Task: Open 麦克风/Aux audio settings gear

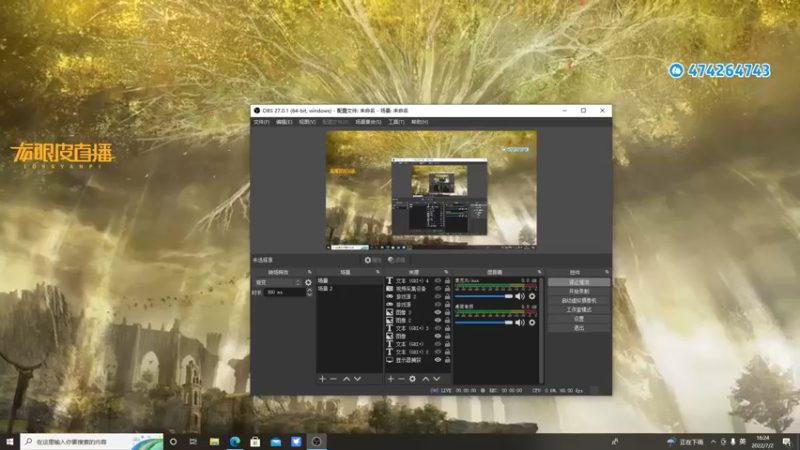Action: pos(532,296)
